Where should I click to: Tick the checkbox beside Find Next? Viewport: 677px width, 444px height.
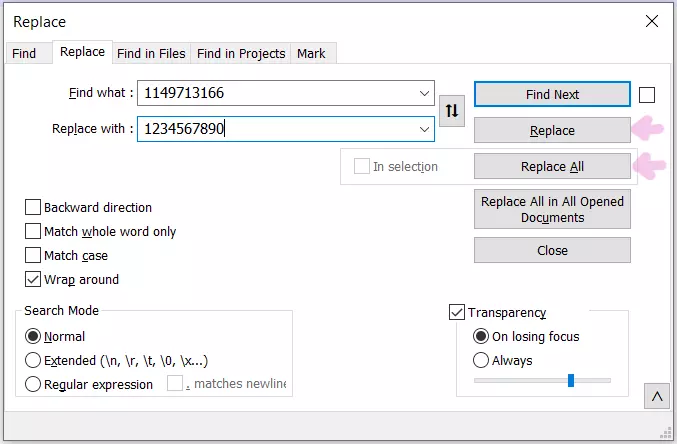tap(647, 95)
